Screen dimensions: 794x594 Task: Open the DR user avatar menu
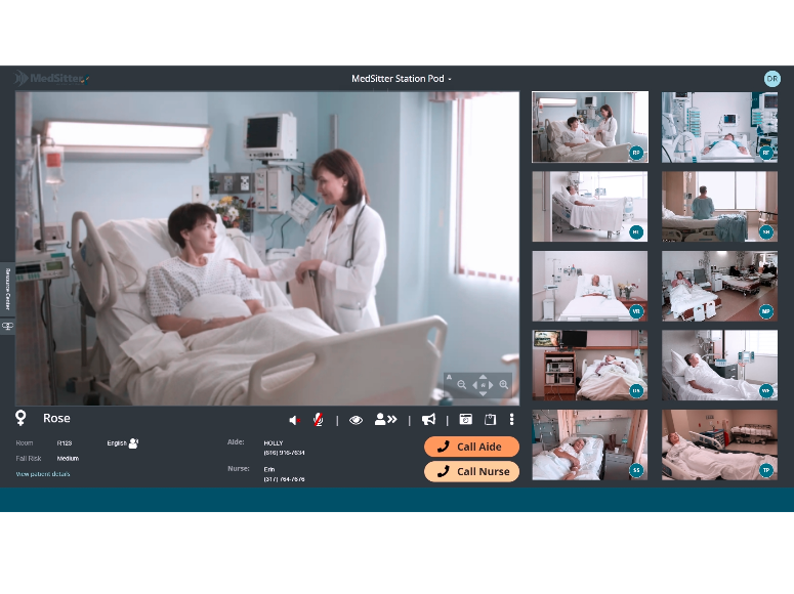point(772,78)
